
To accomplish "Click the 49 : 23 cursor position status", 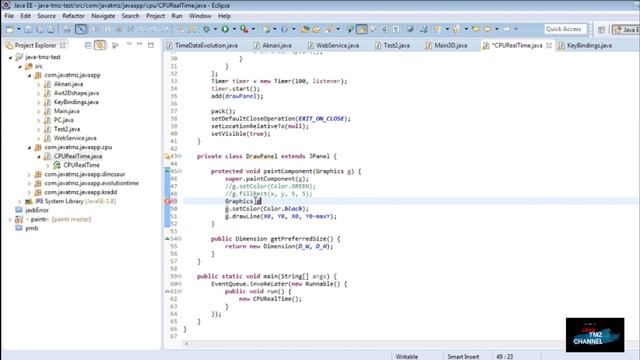I will click(x=504, y=356).
